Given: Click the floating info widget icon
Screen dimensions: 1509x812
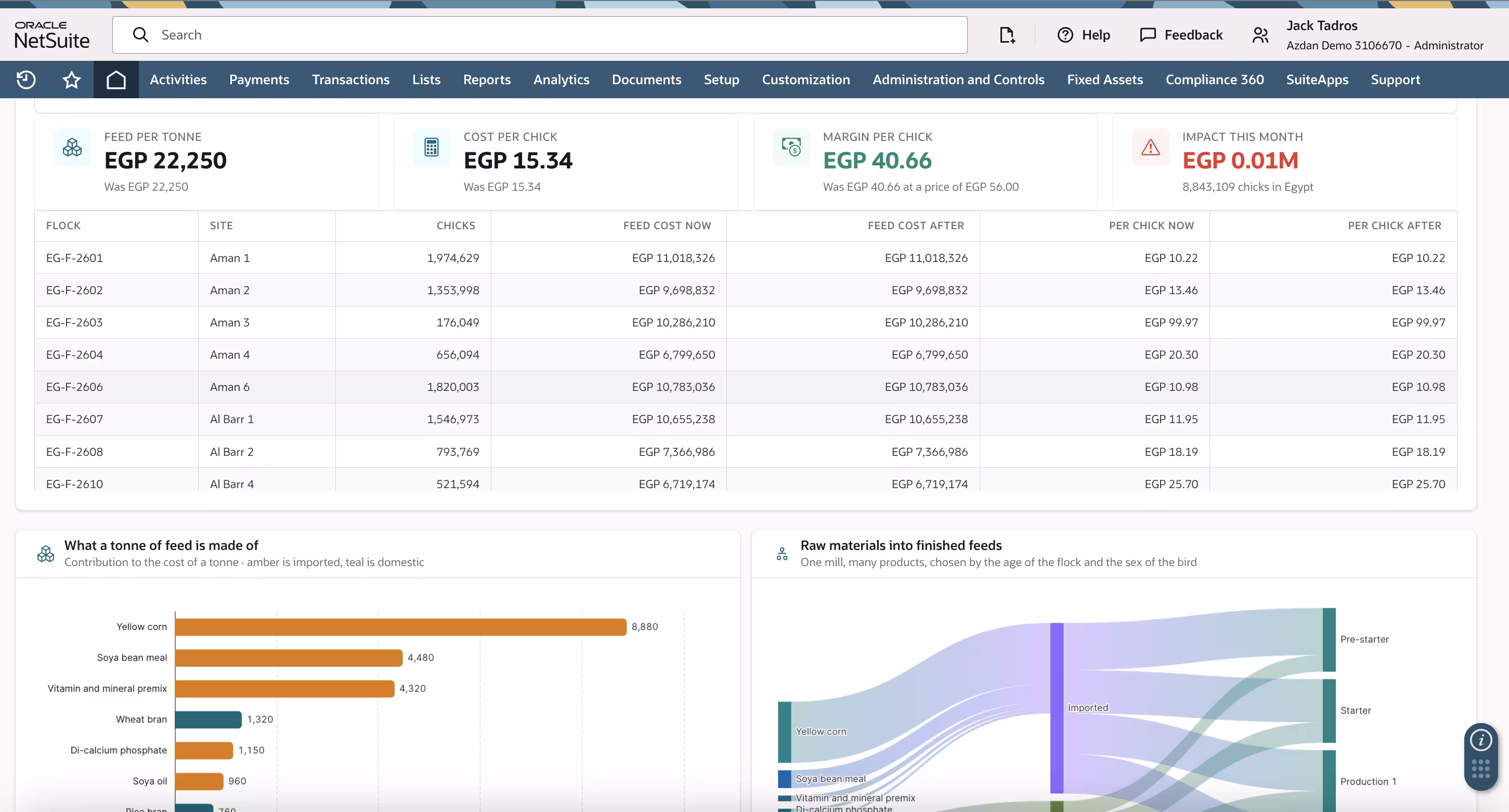Looking at the screenshot, I should pyautogui.click(x=1481, y=740).
